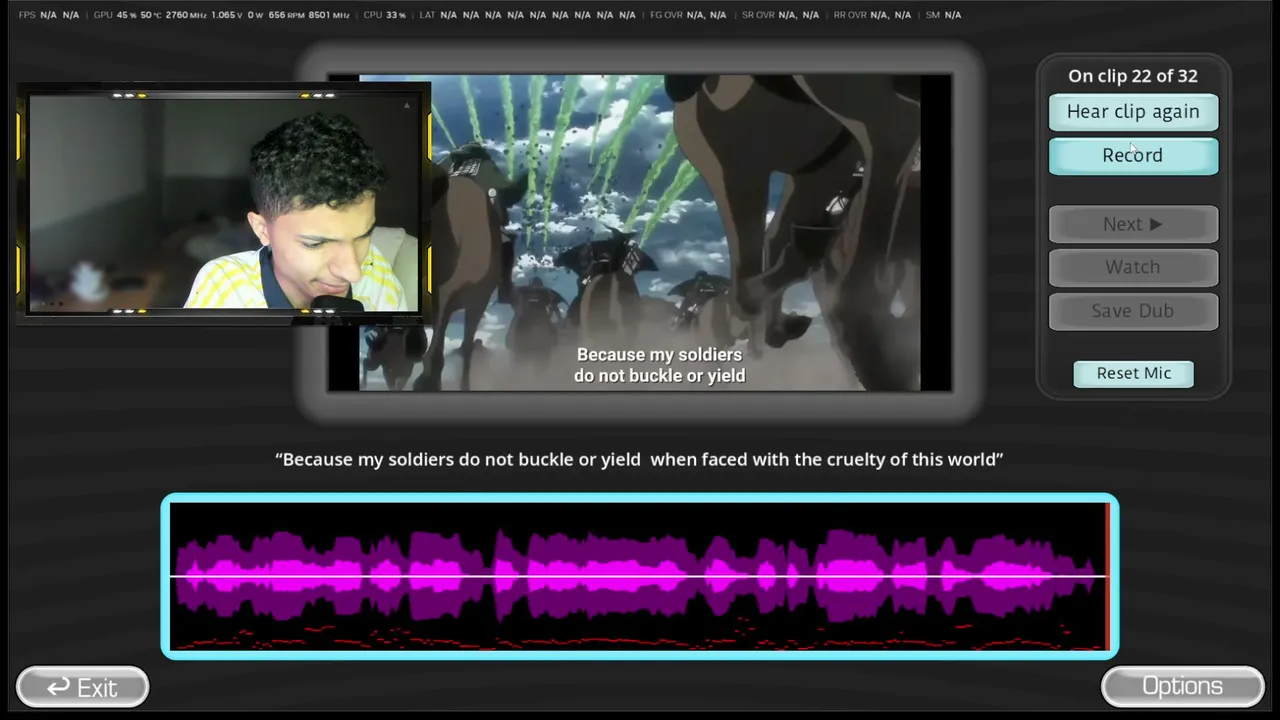Click the "On clip 22 of 32" label
Viewport: 1280px width, 720px height.
pyautogui.click(x=1133, y=76)
